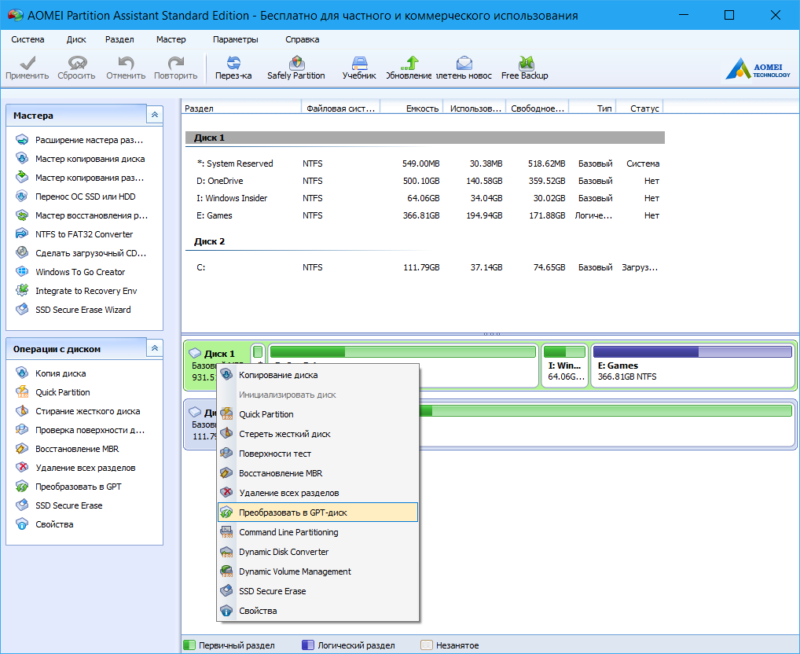This screenshot has height=654, width=800.
Task: Open the Параметры menu
Action: click(x=235, y=39)
